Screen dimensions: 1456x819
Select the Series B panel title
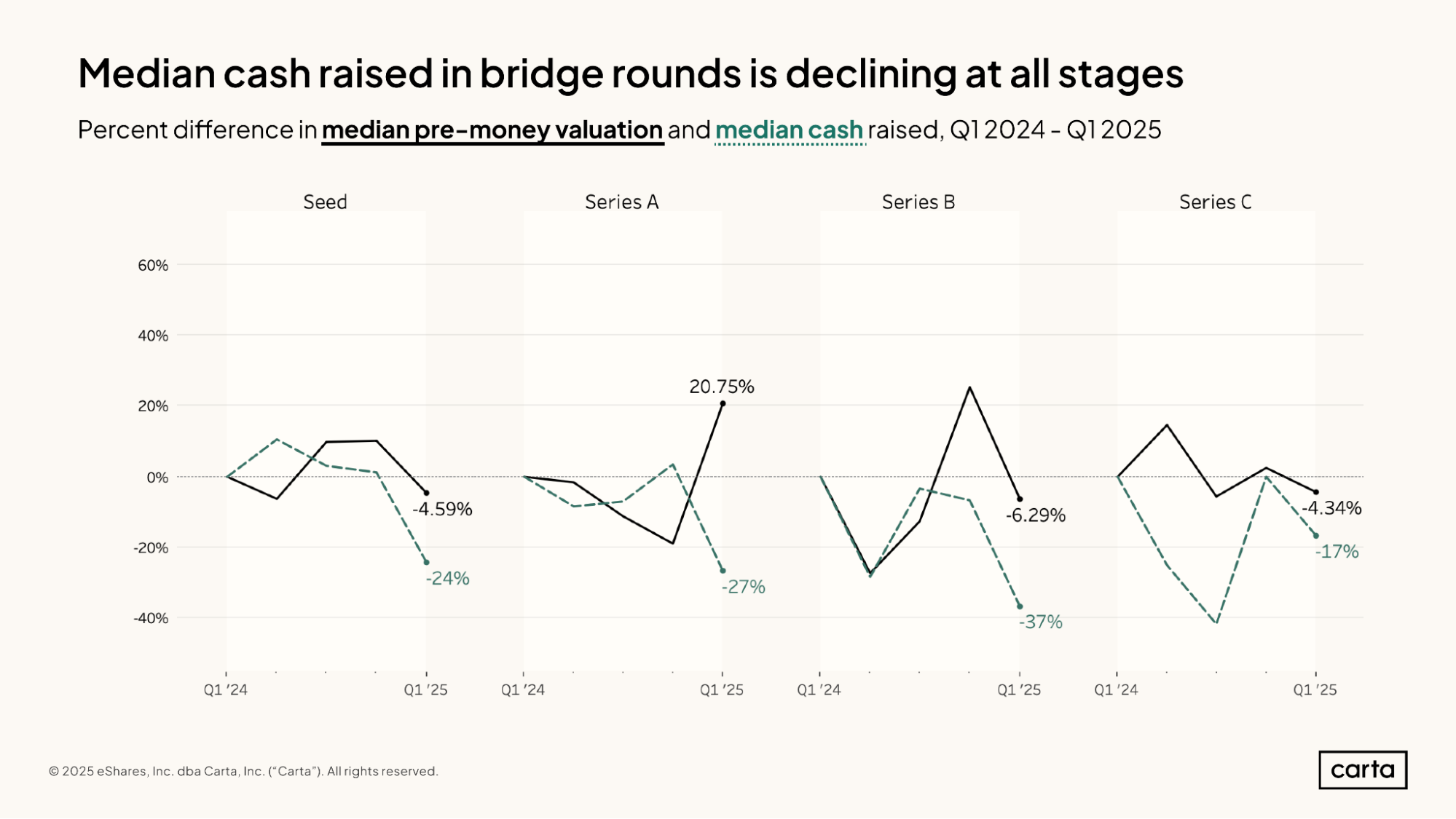[918, 202]
